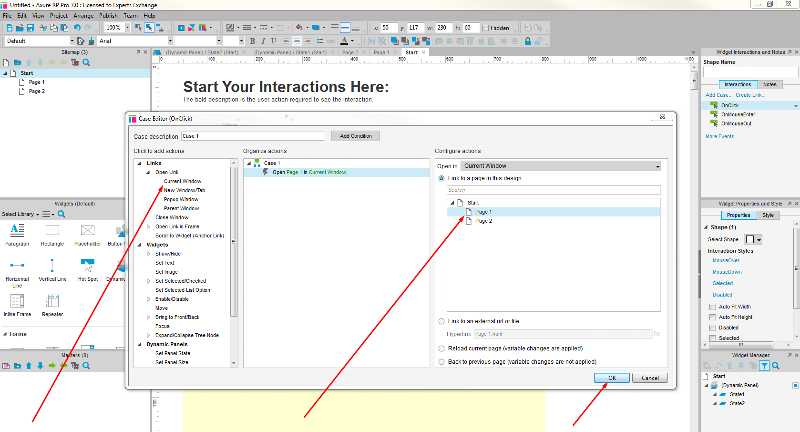Screen dimensions: 800x432
Task: Click the Save disk icon in the toolbar
Action: click(30, 28)
